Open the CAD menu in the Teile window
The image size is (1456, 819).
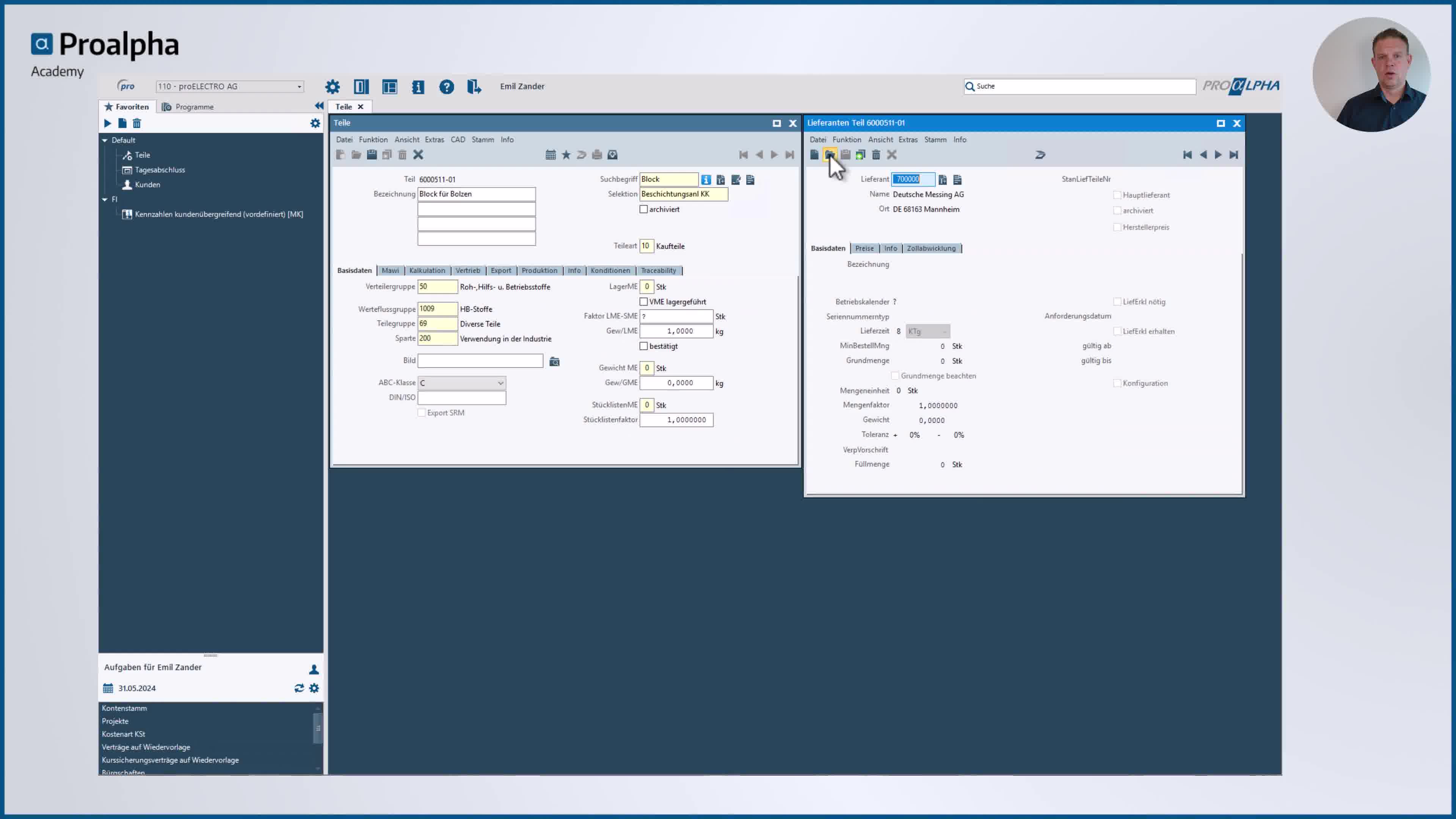click(x=458, y=140)
